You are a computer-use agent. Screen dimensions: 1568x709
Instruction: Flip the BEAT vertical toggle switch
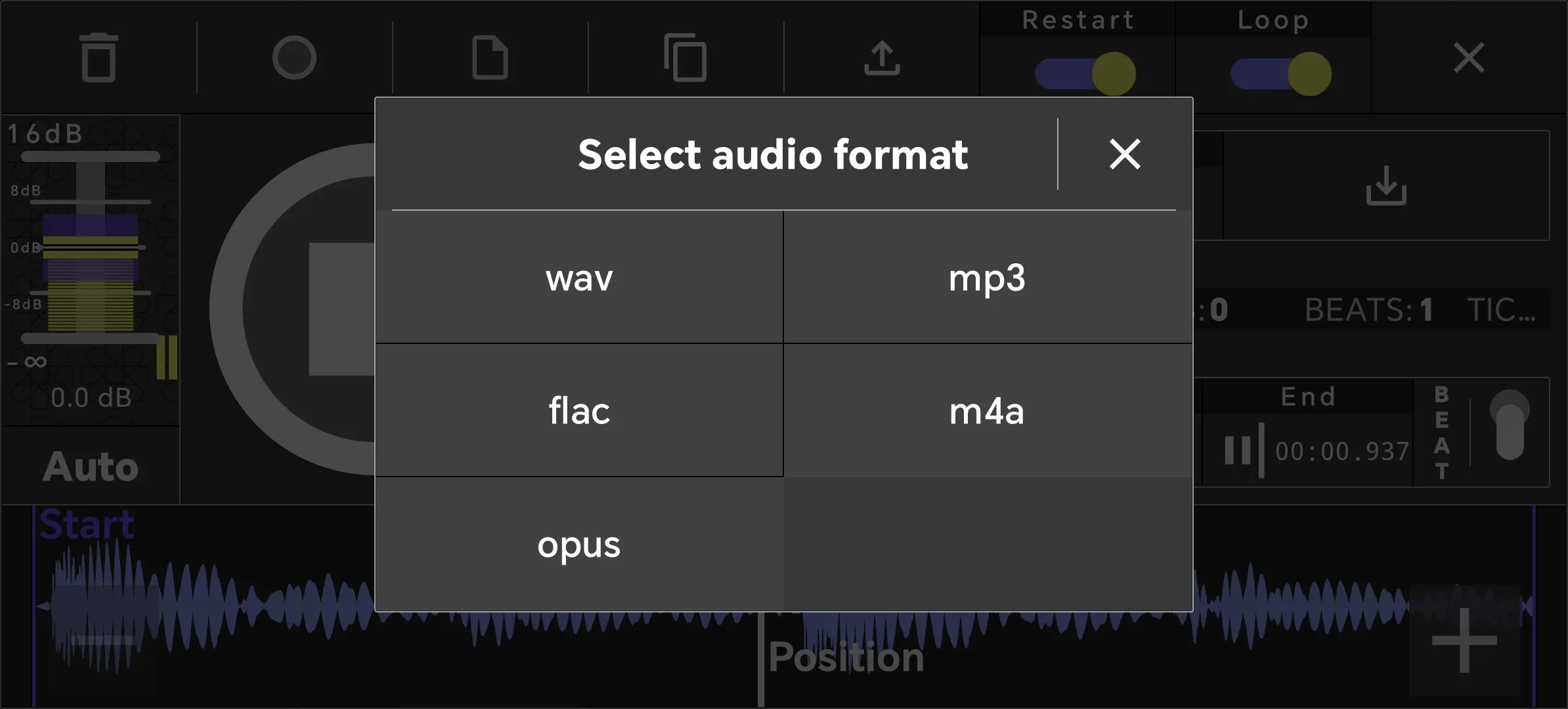[1510, 425]
